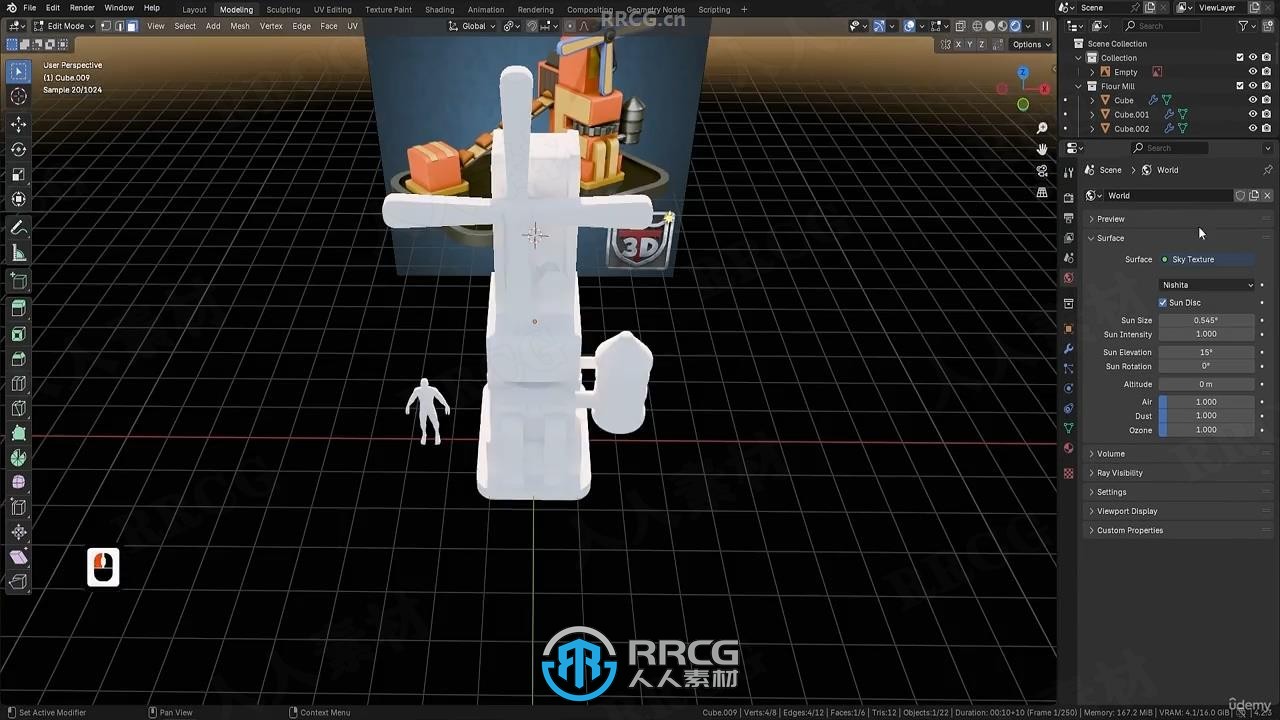Select the Inset Faces tool

(19, 334)
